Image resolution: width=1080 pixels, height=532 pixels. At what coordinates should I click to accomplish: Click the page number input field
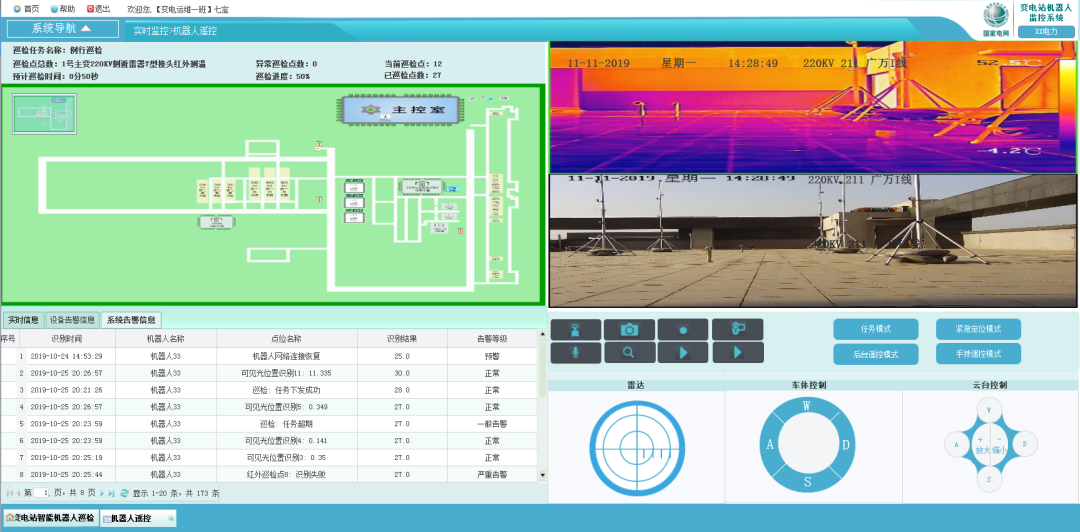click(x=41, y=493)
